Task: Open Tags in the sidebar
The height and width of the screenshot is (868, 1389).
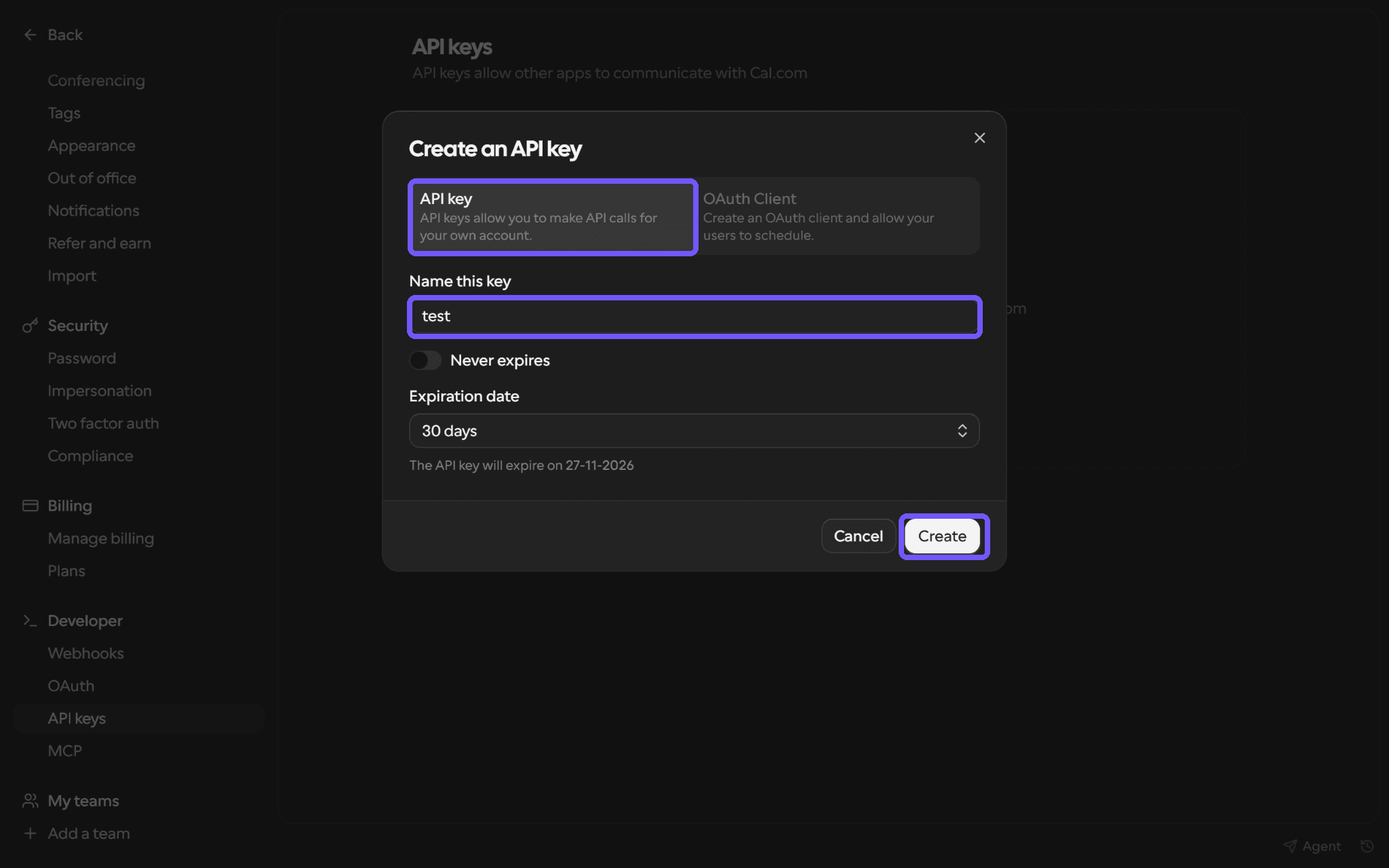Action: (64, 113)
